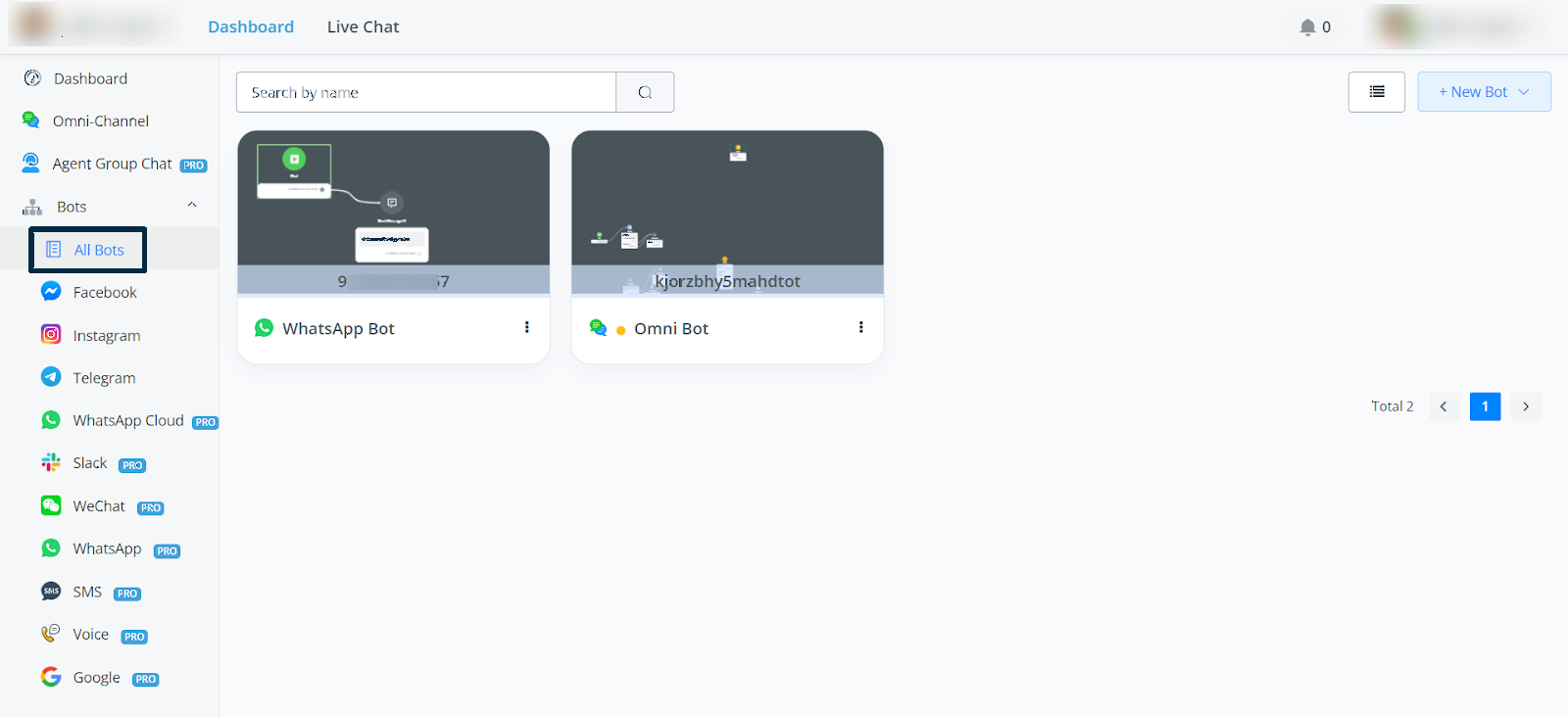Viewport: 1568px width, 717px height.
Task: Open WhatsApp Bot three-dot menu
Action: 527,327
